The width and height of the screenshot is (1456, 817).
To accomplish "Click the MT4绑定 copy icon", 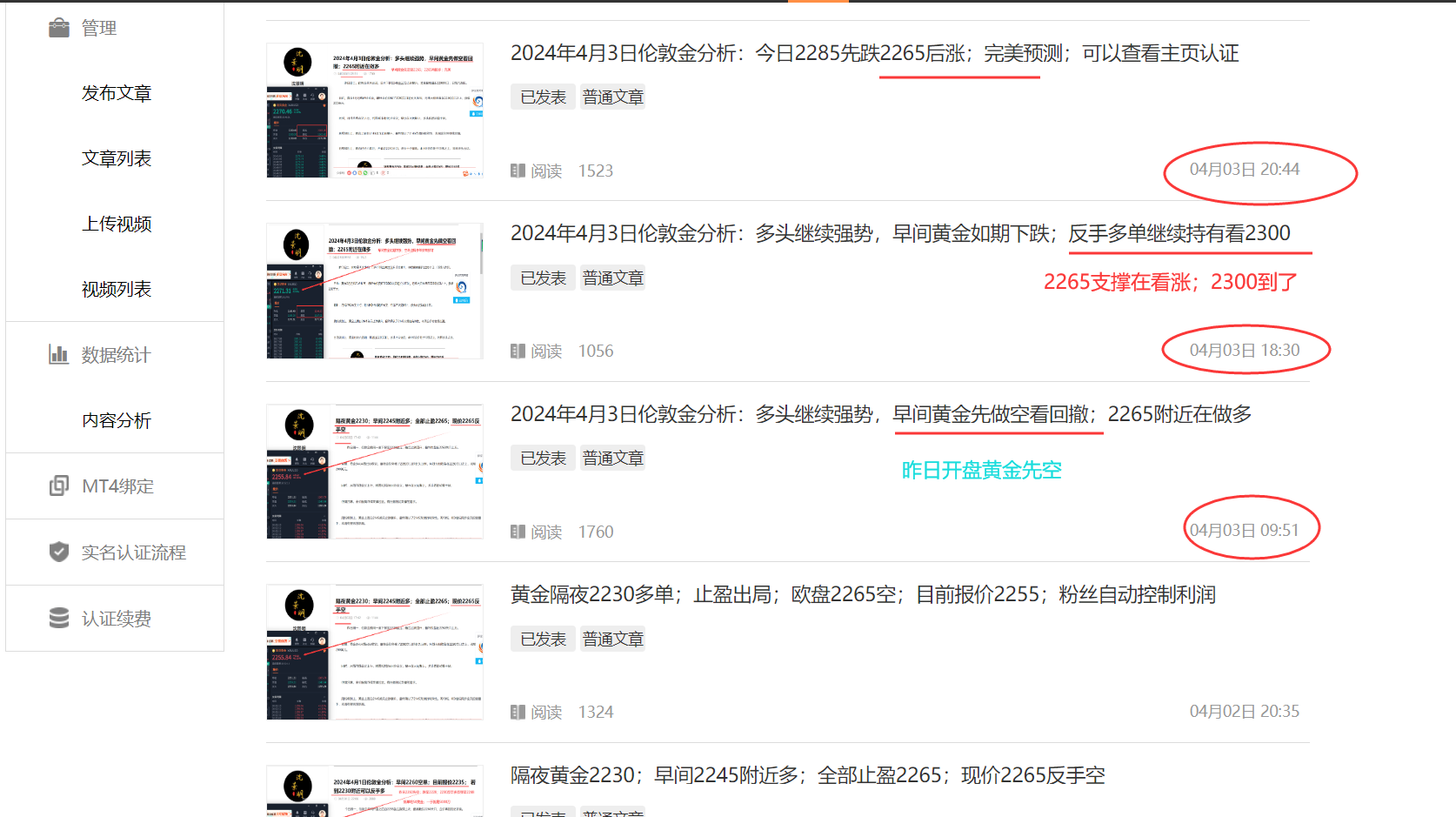I will pos(57,486).
